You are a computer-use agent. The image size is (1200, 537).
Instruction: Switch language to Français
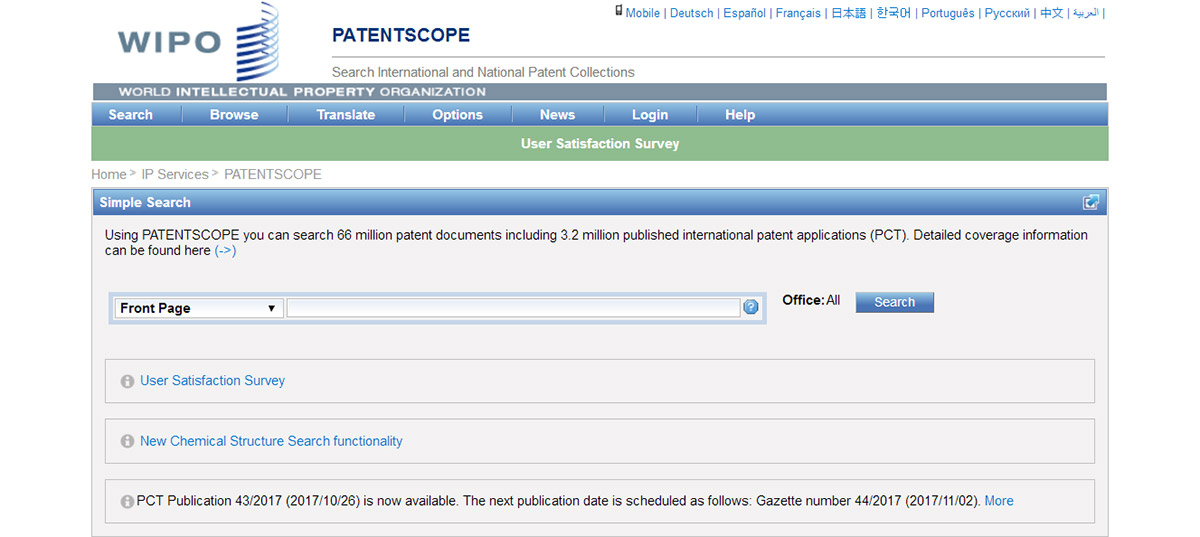pos(798,13)
